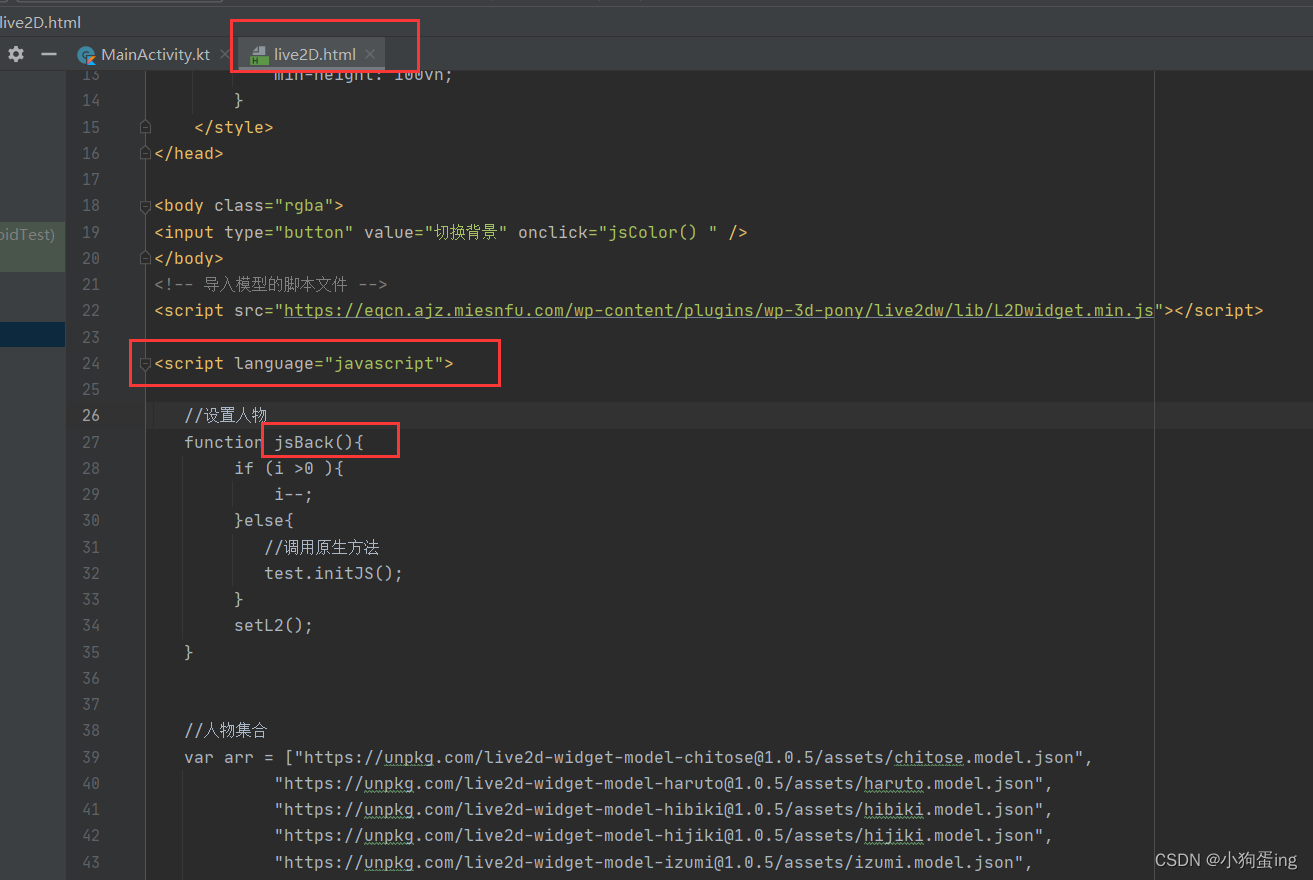1313x880 pixels.
Task: Collapse the fold at the </head> line
Action: click(x=145, y=154)
